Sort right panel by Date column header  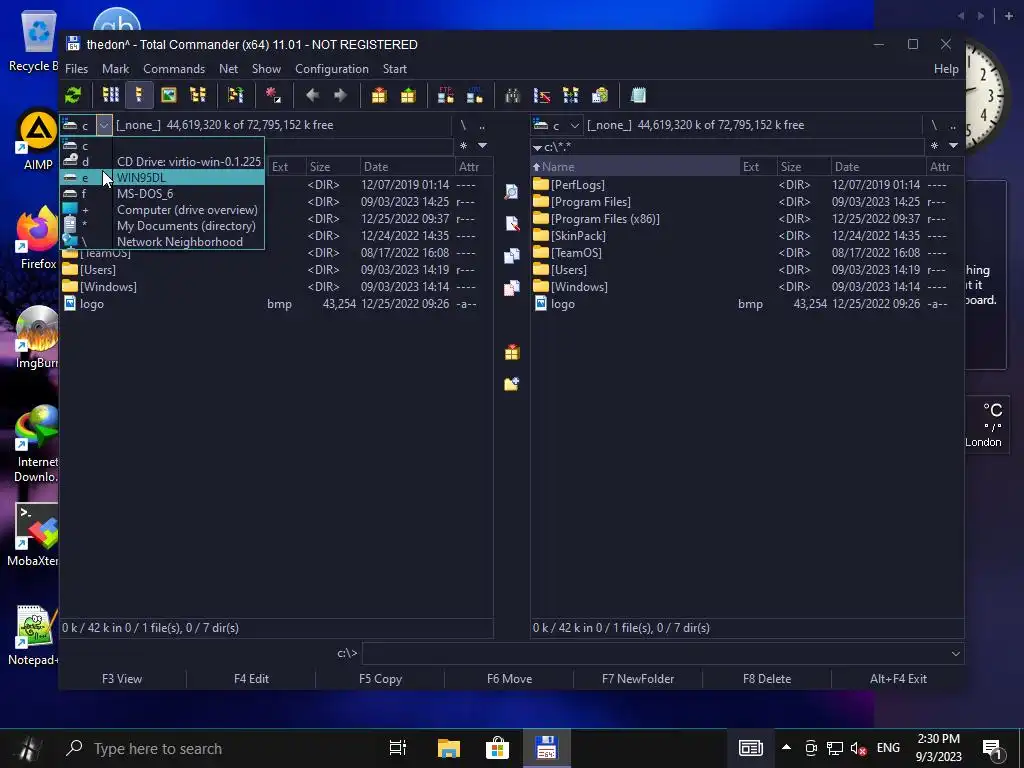(878, 167)
